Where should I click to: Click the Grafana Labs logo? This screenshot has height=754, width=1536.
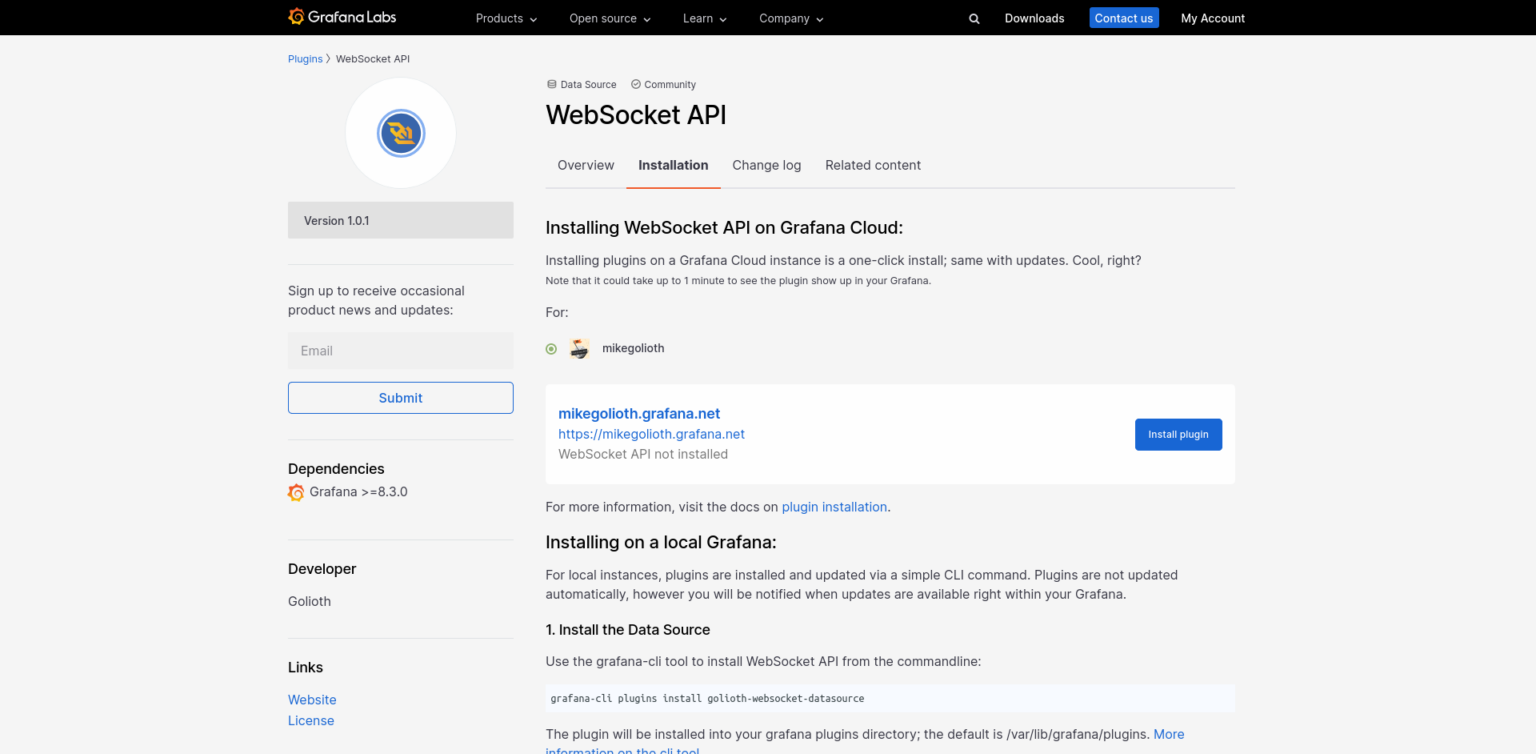pos(342,17)
